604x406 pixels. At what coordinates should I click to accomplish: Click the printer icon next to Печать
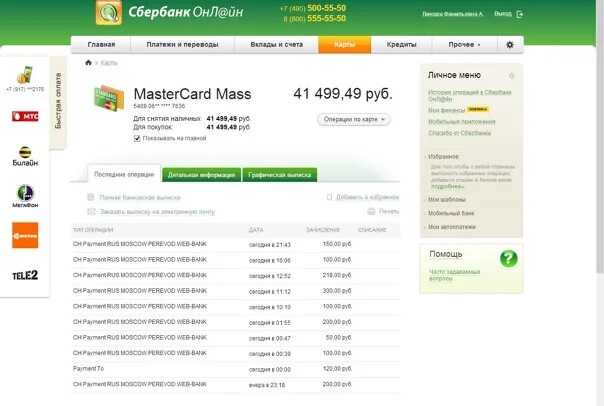[x=371, y=211]
